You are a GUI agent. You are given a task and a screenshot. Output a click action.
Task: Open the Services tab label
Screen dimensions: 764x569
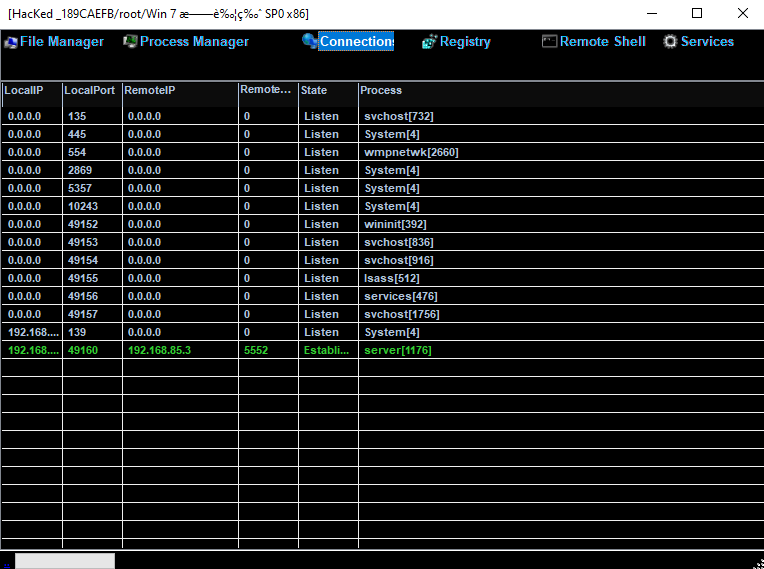707,42
